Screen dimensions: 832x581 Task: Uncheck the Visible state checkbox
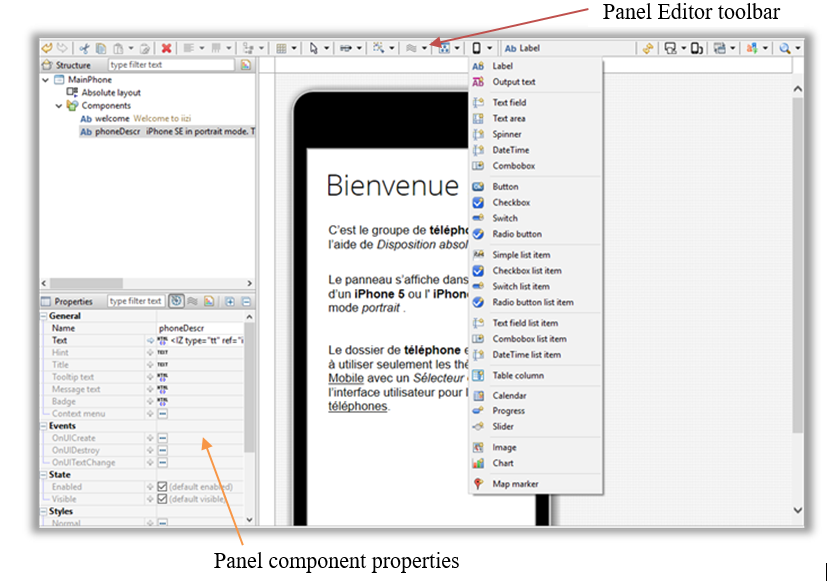162,499
